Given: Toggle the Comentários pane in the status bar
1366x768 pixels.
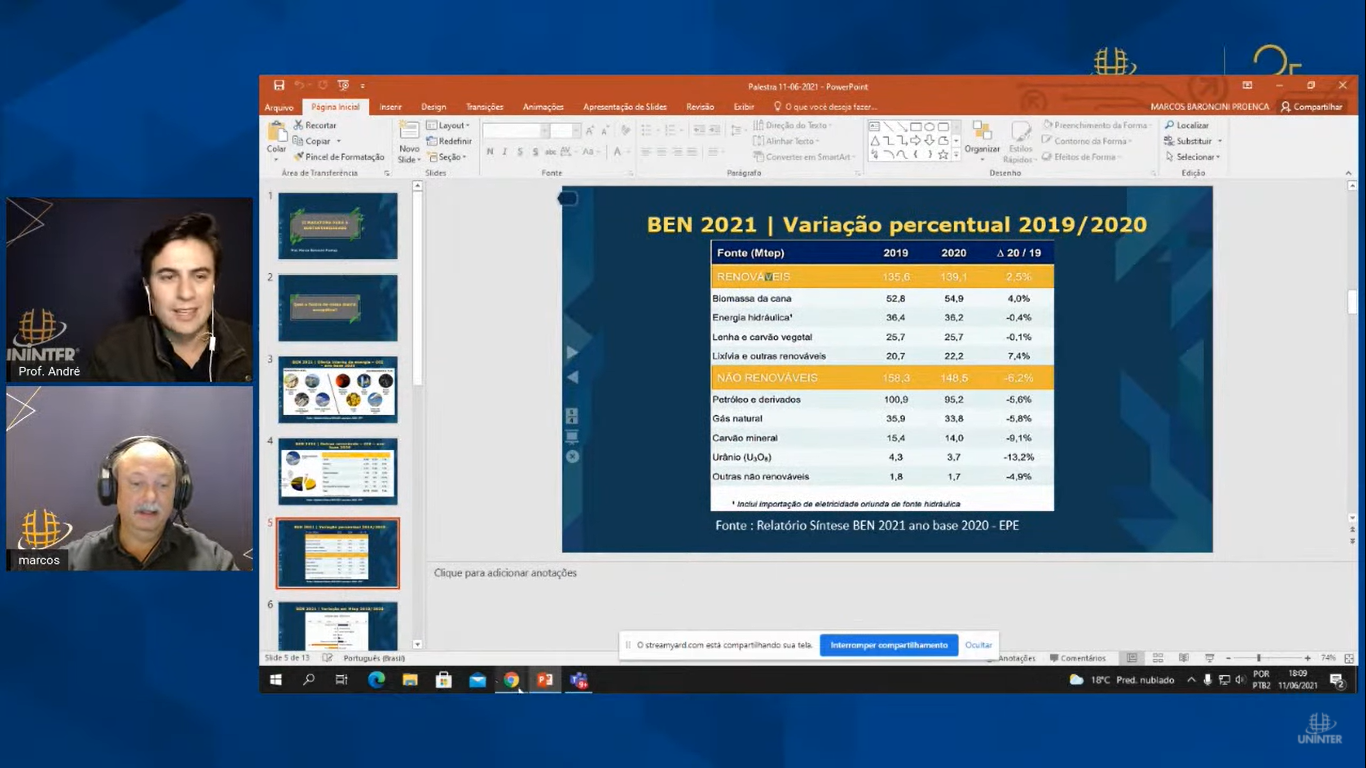Looking at the screenshot, I should click(x=1078, y=658).
